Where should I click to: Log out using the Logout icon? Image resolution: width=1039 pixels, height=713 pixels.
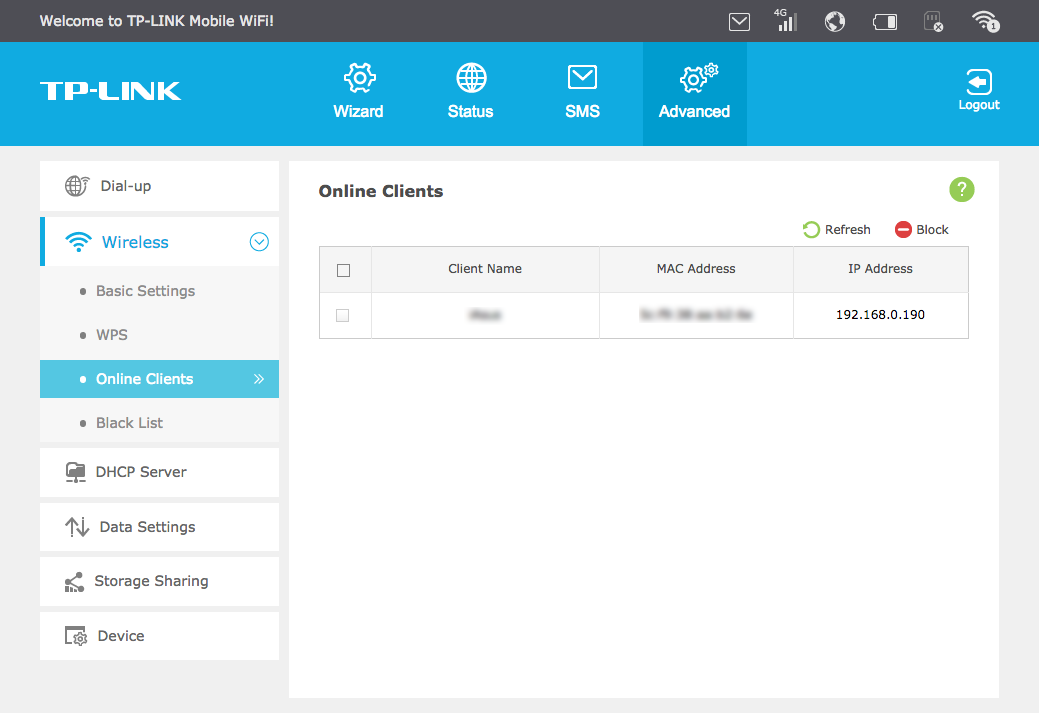(978, 90)
